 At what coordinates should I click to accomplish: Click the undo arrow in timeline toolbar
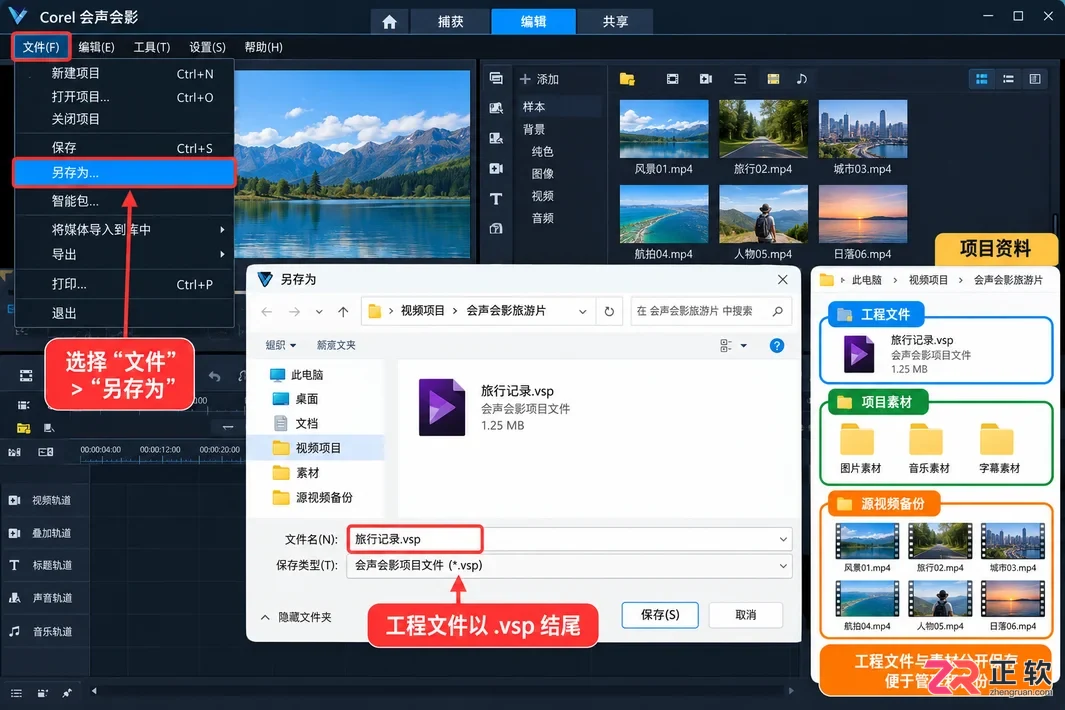point(215,376)
